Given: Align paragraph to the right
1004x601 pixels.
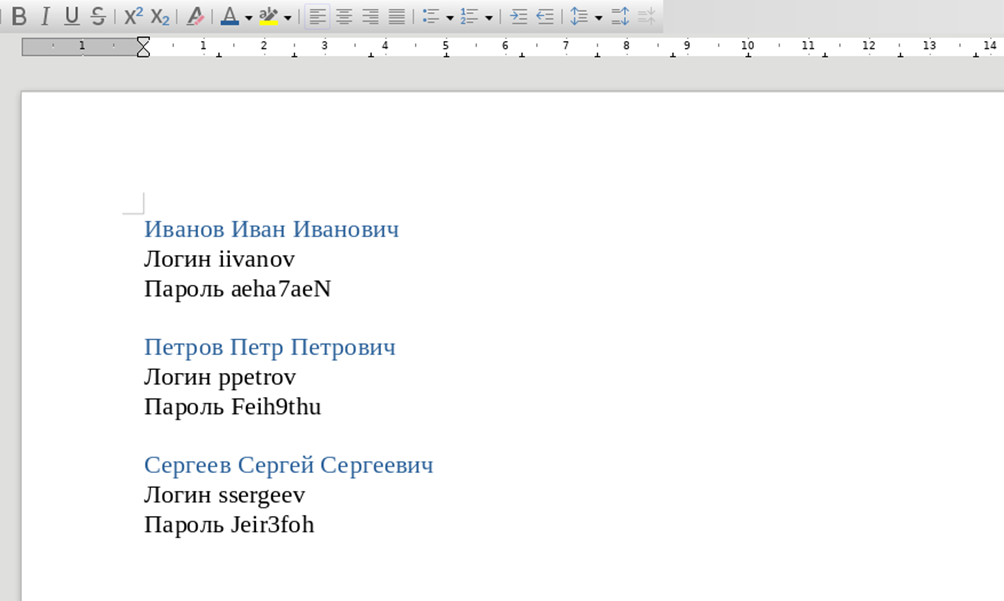Looking at the screenshot, I should [370, 17].
